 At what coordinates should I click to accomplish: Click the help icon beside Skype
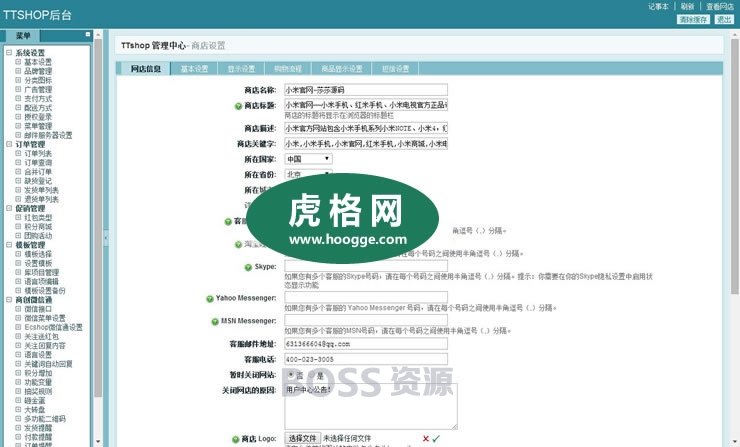[x=248, y=267]
